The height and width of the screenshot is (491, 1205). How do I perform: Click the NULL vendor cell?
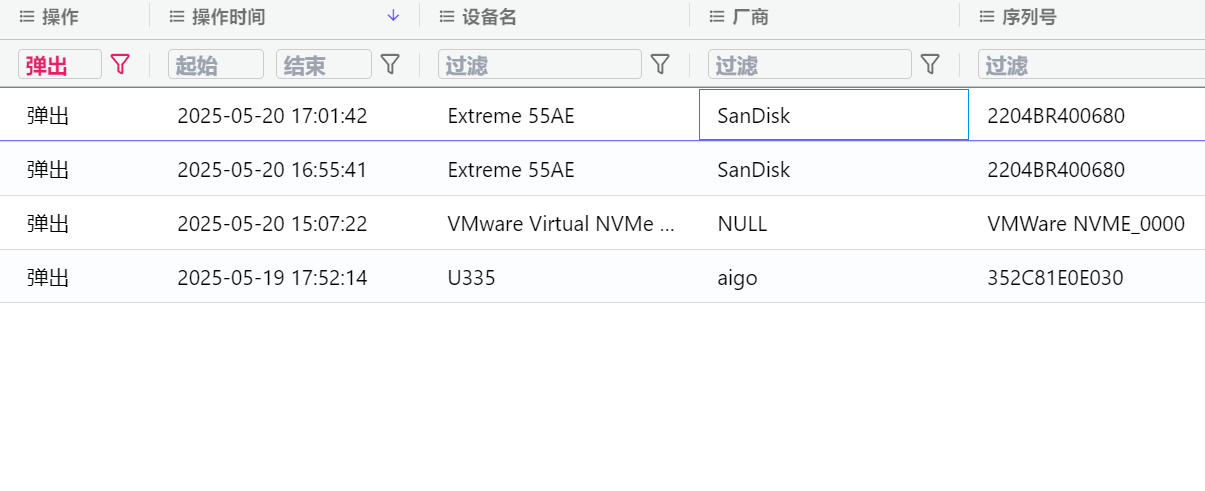click(x=742, y=224)
